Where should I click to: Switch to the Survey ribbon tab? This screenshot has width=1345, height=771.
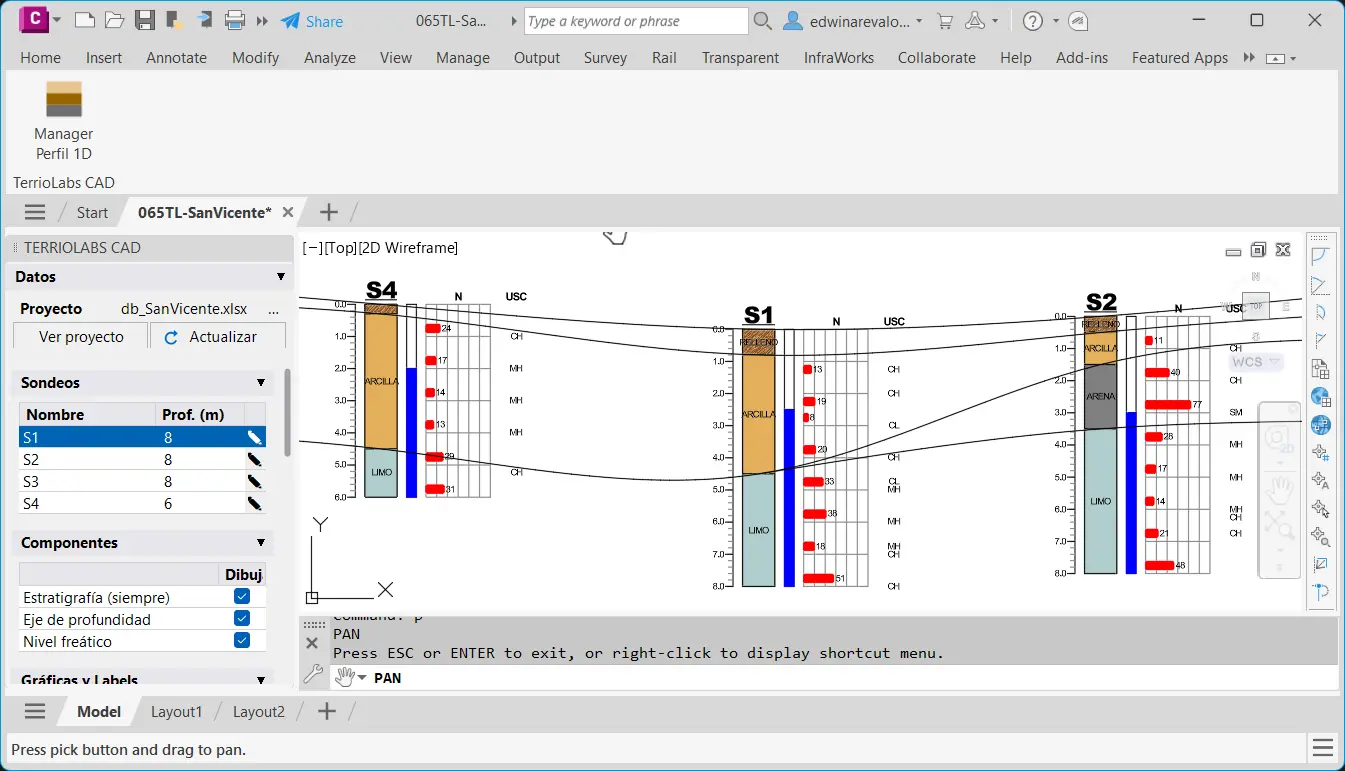pos(605,58)
